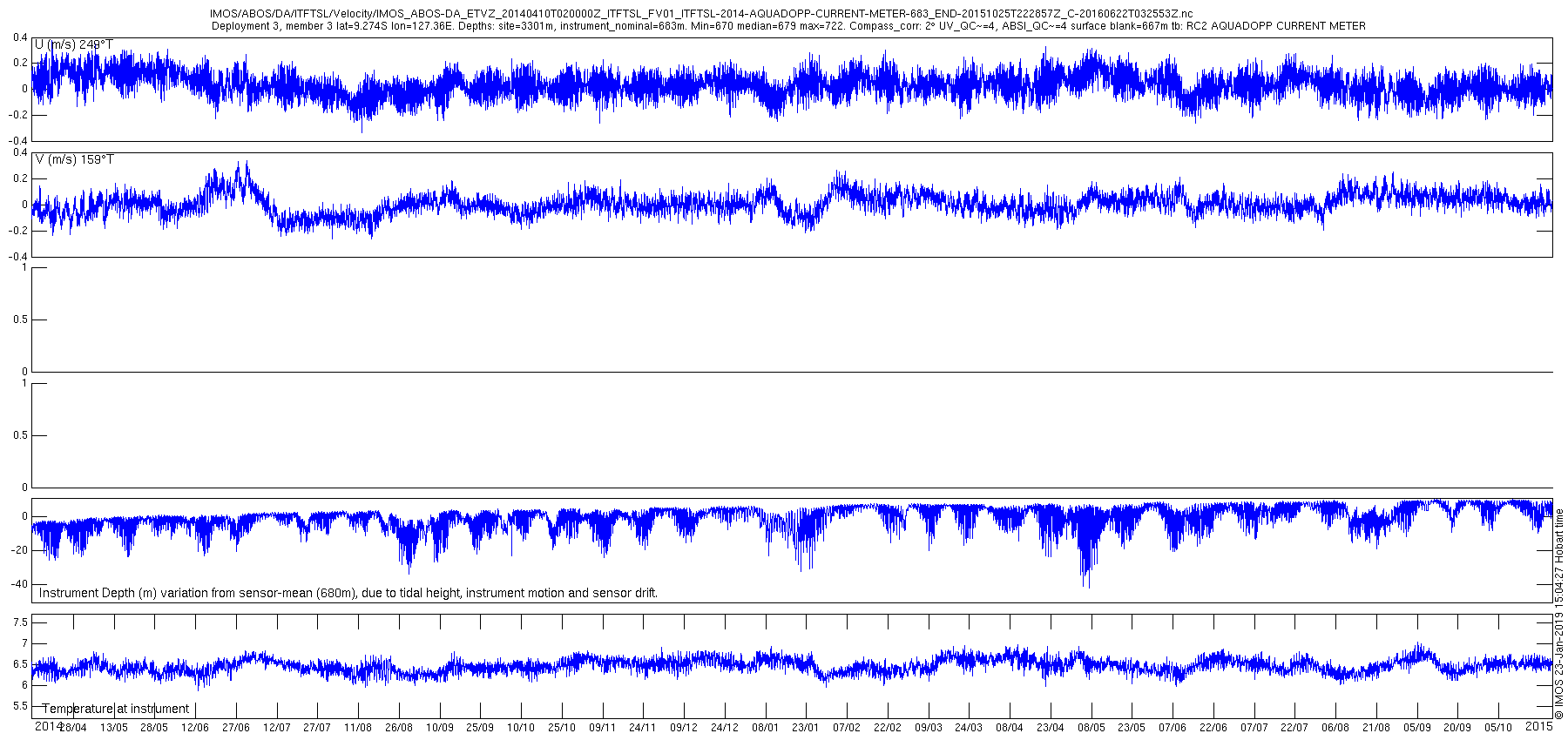1568x740 pixels.
Task: Select the 24/11 date tick label
Action: (643, 728)
